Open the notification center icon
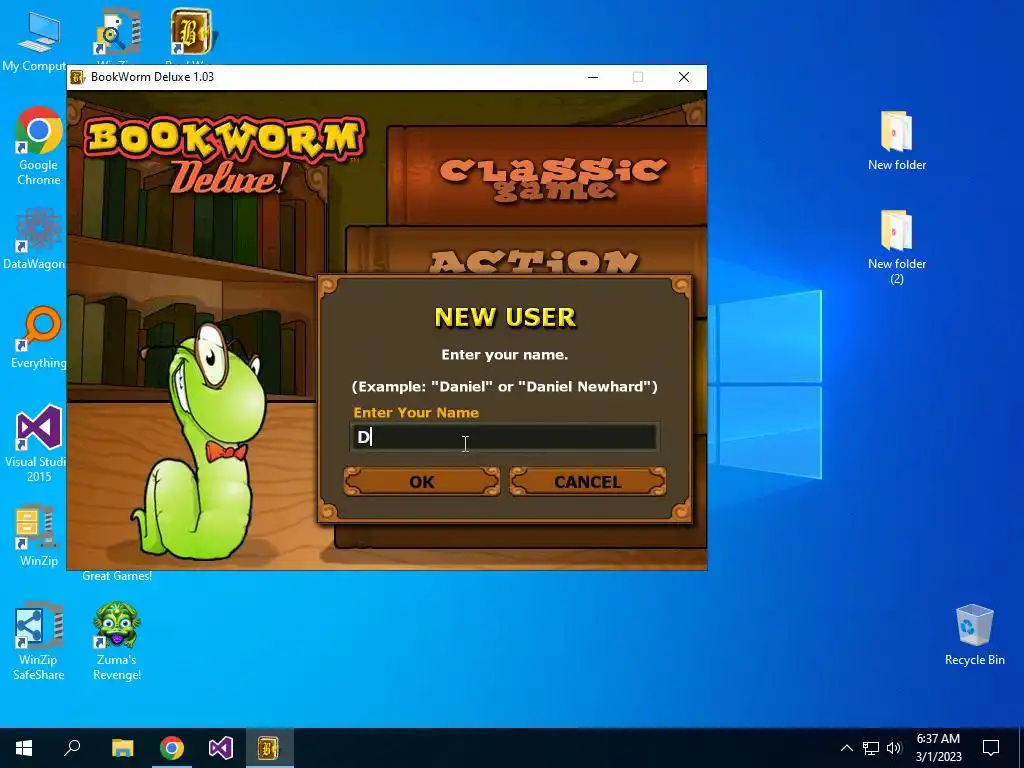This screenshot has height=768, width=1024. click(x=991, y=748)
